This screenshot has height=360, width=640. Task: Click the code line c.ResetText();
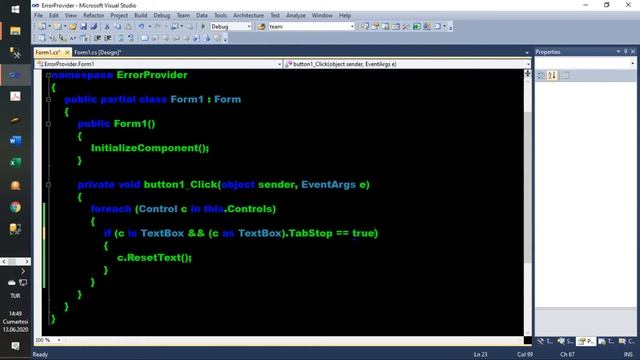(154, 258)
